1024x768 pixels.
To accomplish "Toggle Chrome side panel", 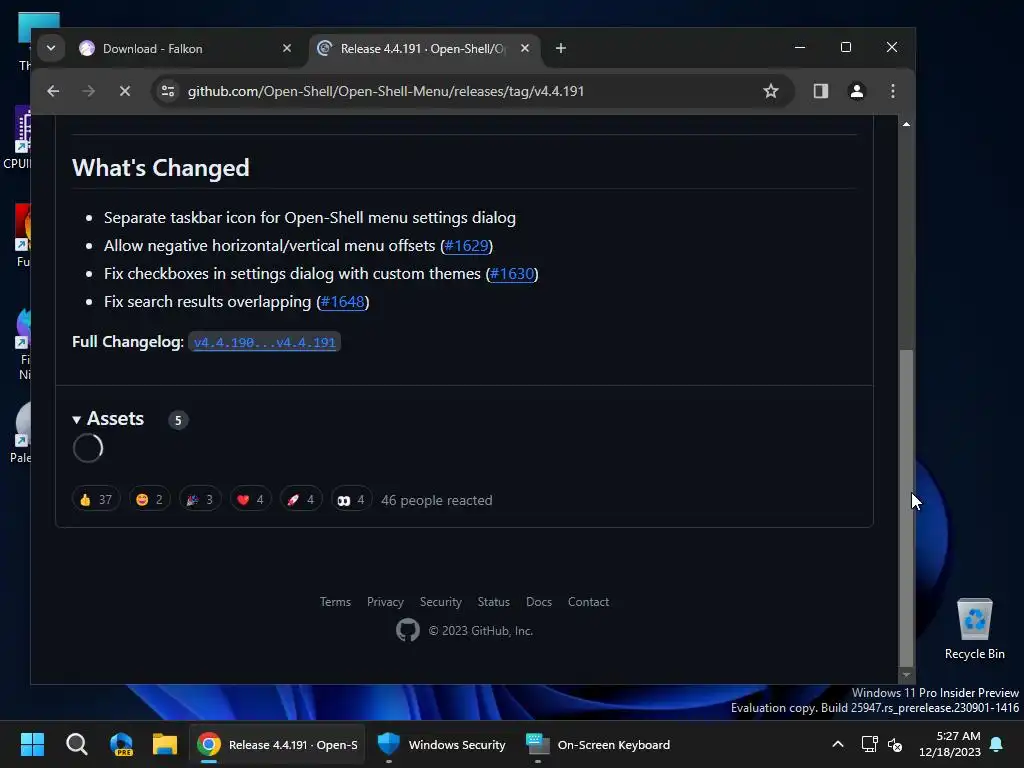I will 821,91.
